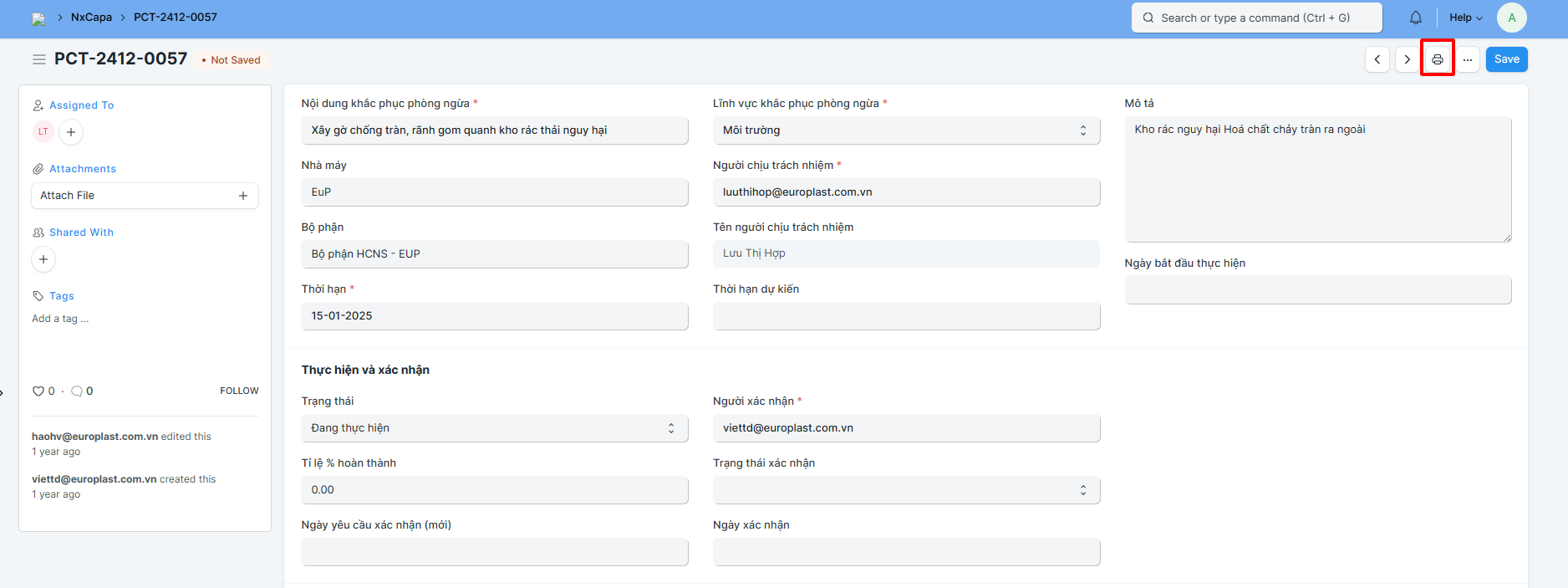Click the print icon in the toolbar

pos(1437,59)
